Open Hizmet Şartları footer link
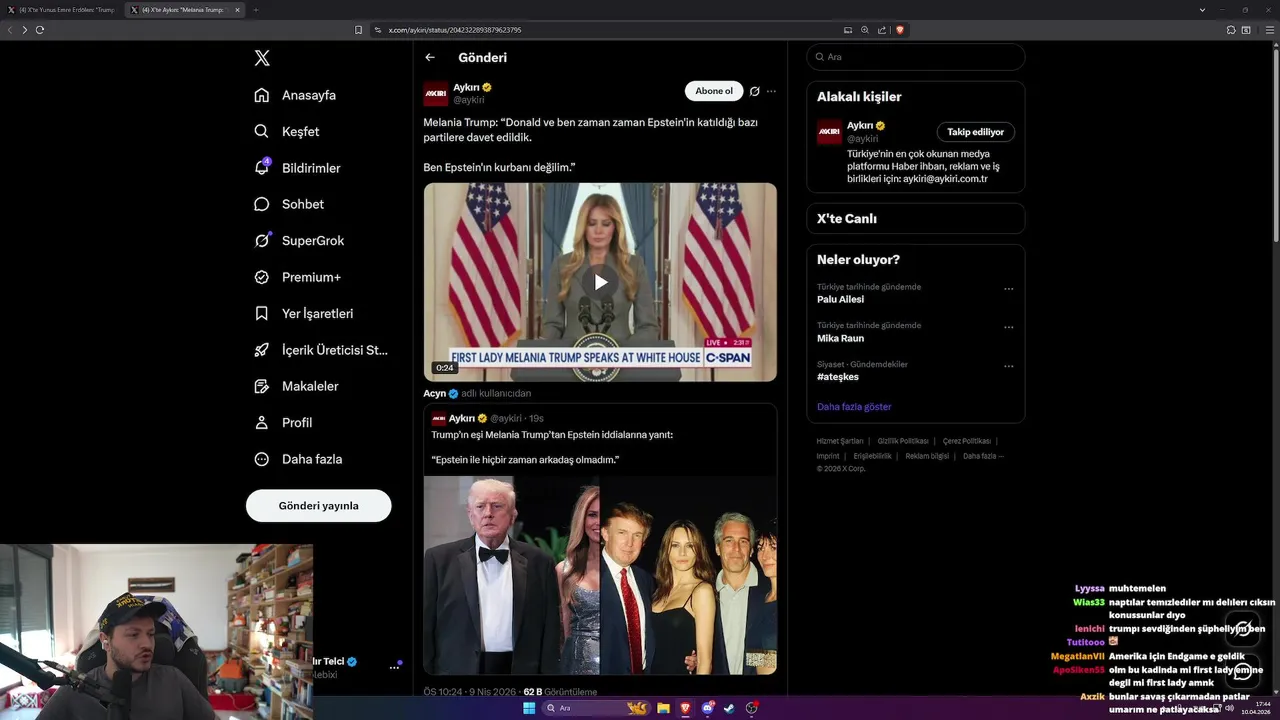The height and width of the screenshot is (720, 1280). [x=840, y=441]
